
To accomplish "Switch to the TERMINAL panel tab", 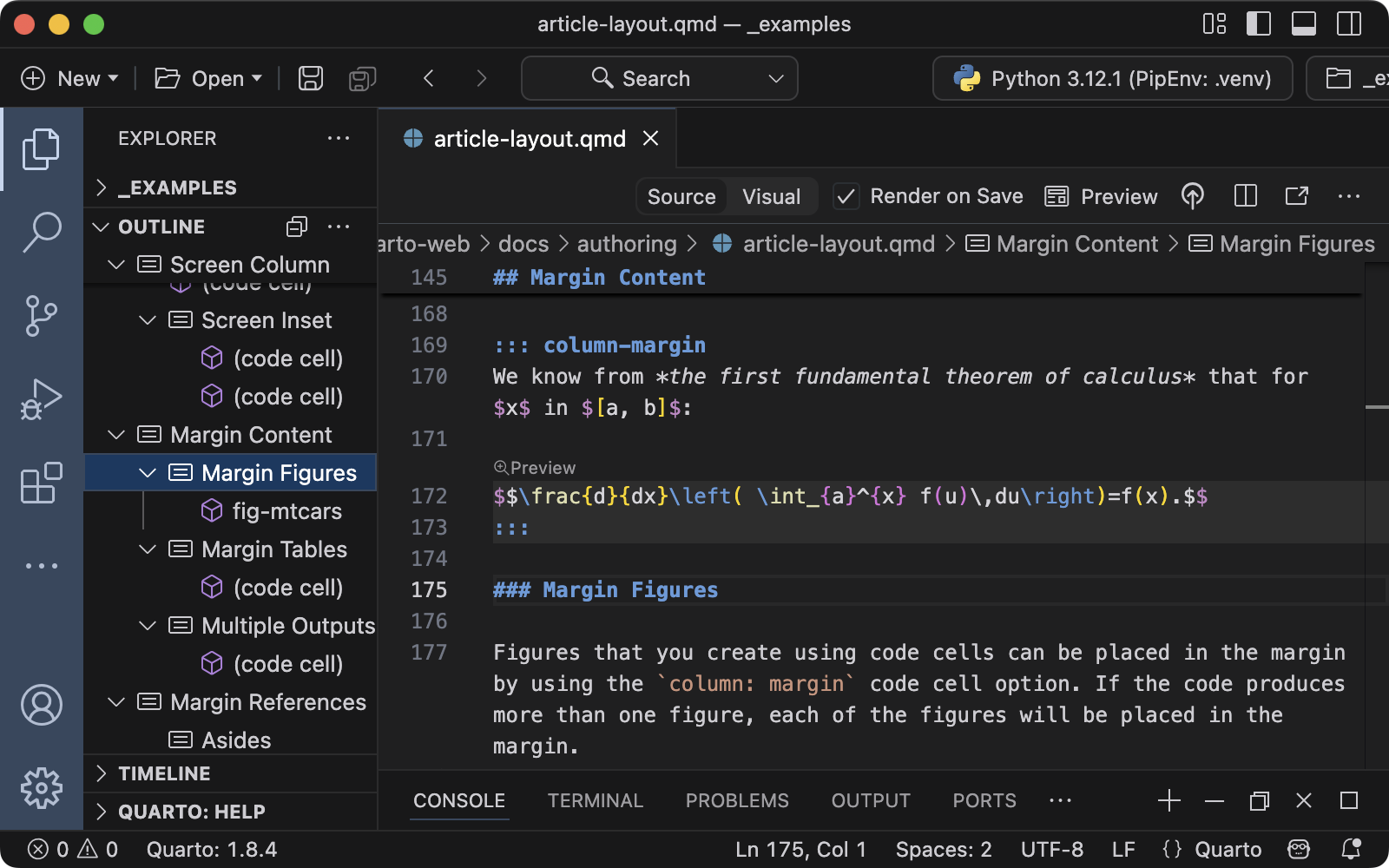I will pos(595,800).
